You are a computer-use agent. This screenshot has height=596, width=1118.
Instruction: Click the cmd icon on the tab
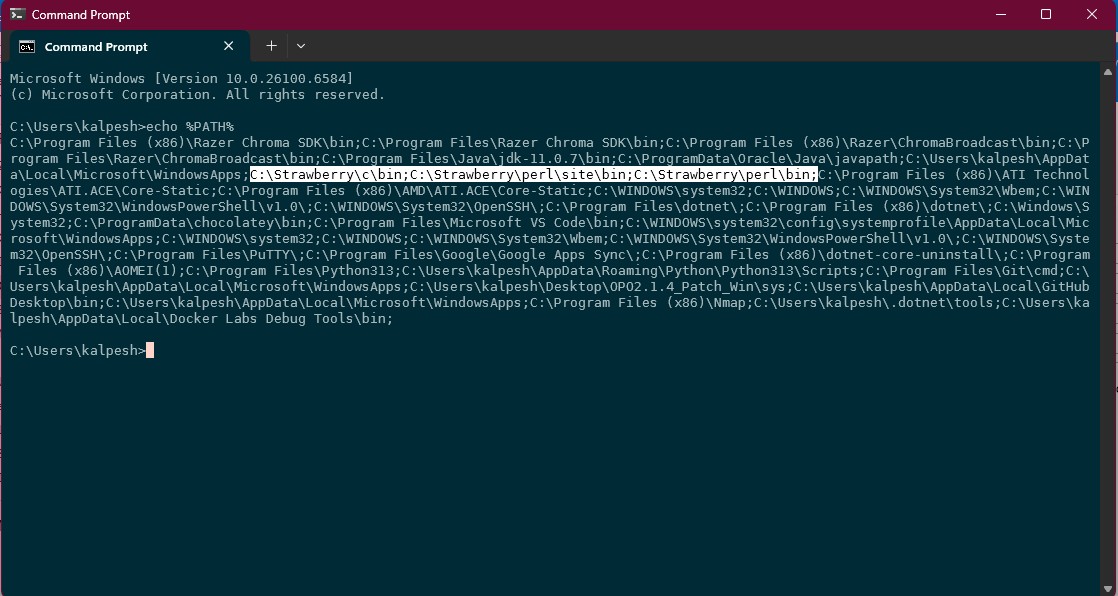point(28,46)
